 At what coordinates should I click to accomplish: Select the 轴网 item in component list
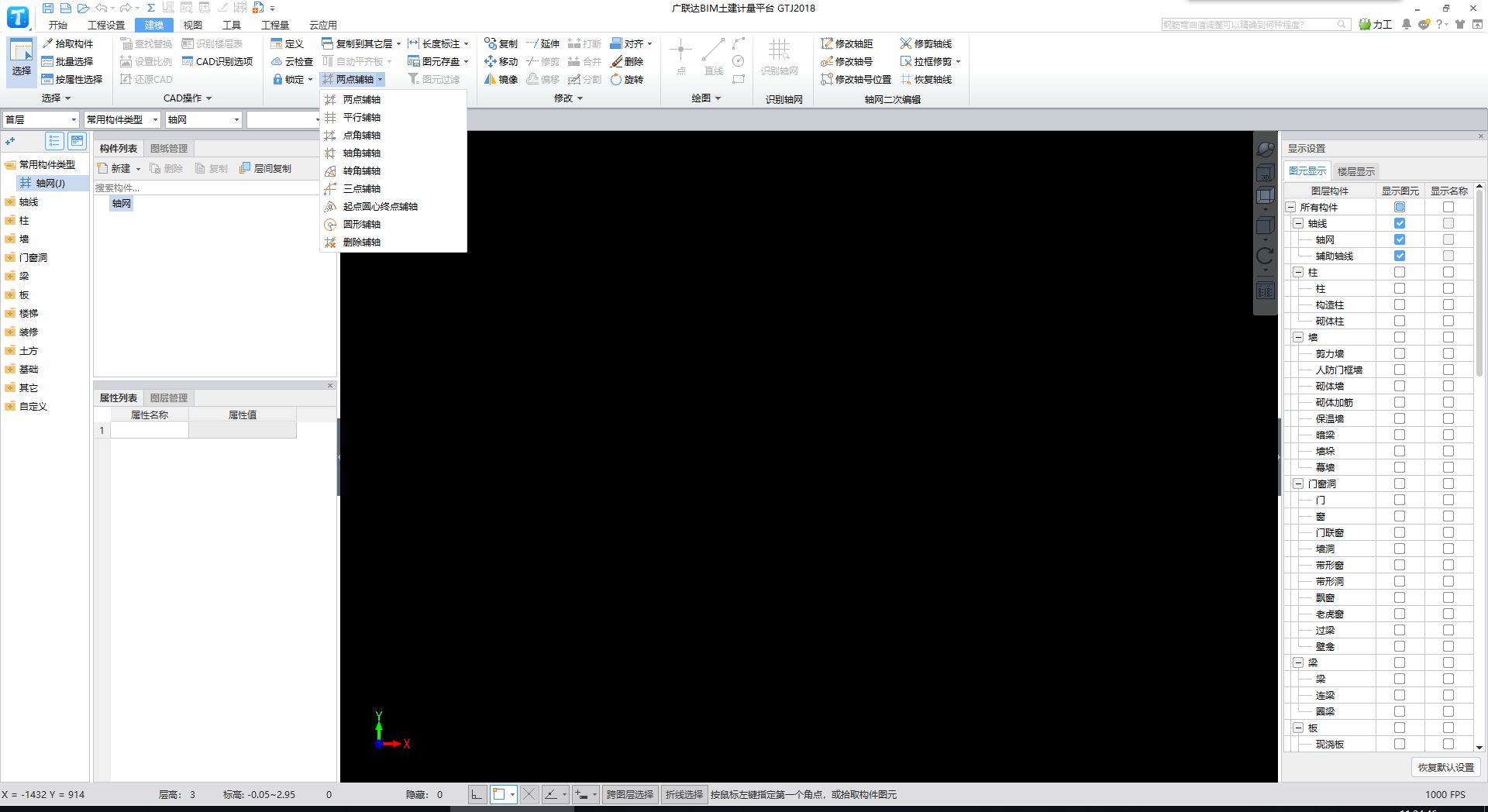pyautogui.click(x=122, y=203)
